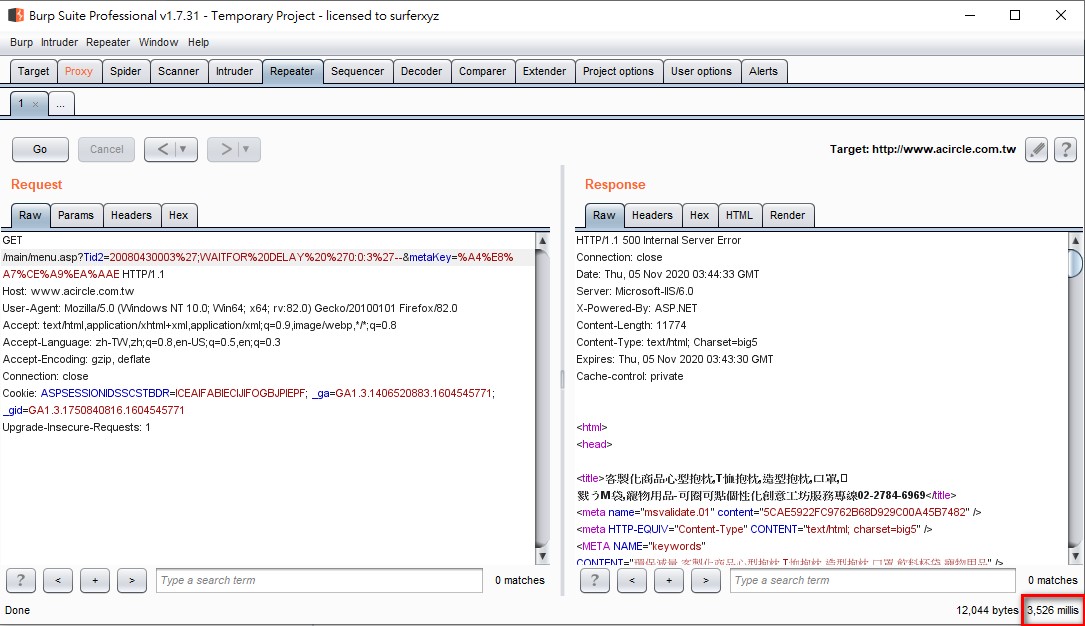Go to previous match in response search
Viewport: 1085px width, 626px height.
632,580
